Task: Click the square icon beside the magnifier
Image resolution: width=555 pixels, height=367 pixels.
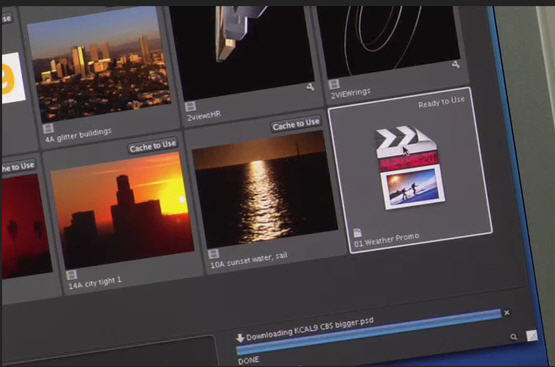Action: pos(532,336)
